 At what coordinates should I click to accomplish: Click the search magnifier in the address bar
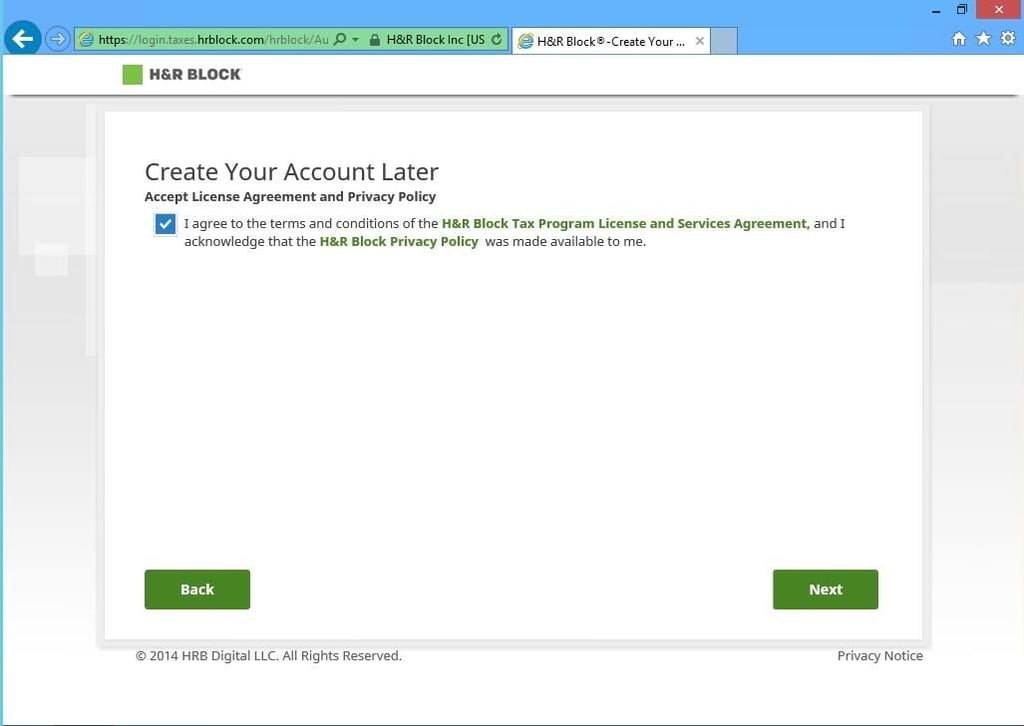pos(340,39)
